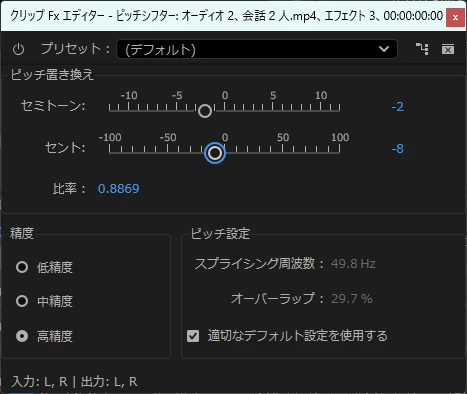467x394 pixels.
Task: Click the セント value -8
Action: point(397,149)
